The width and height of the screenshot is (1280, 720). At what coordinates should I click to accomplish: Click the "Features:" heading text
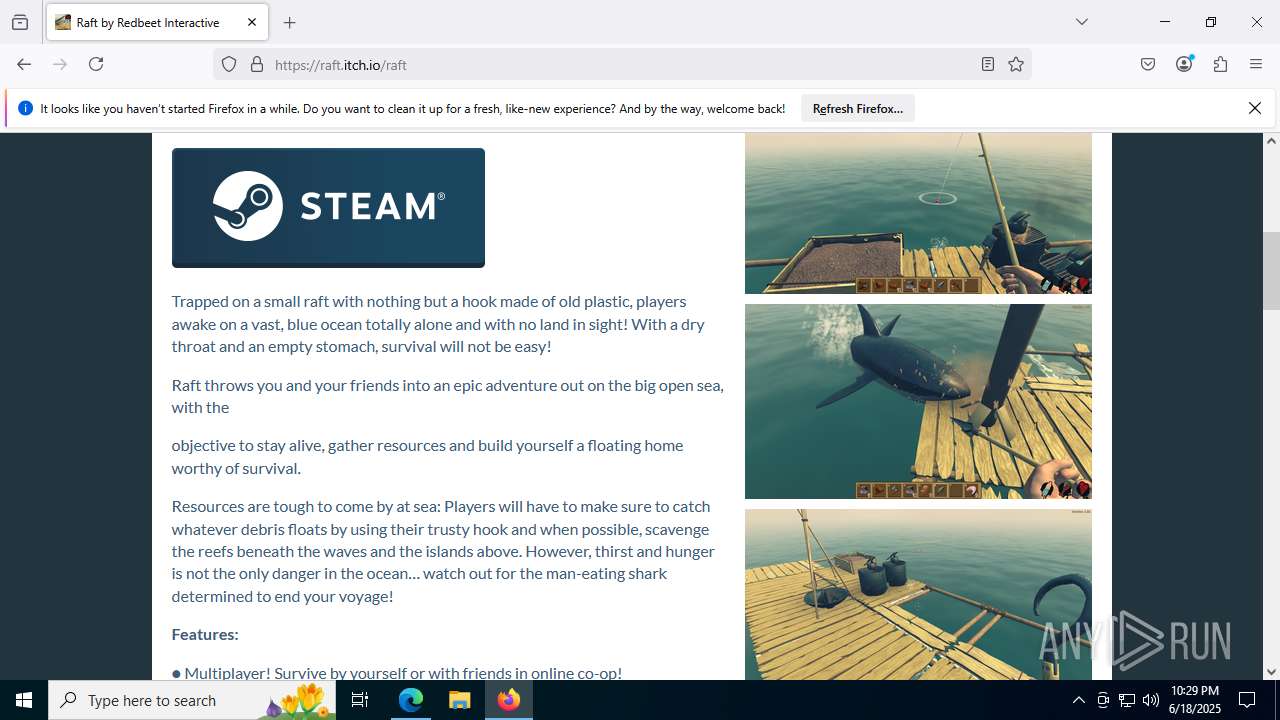click(205, 634)
